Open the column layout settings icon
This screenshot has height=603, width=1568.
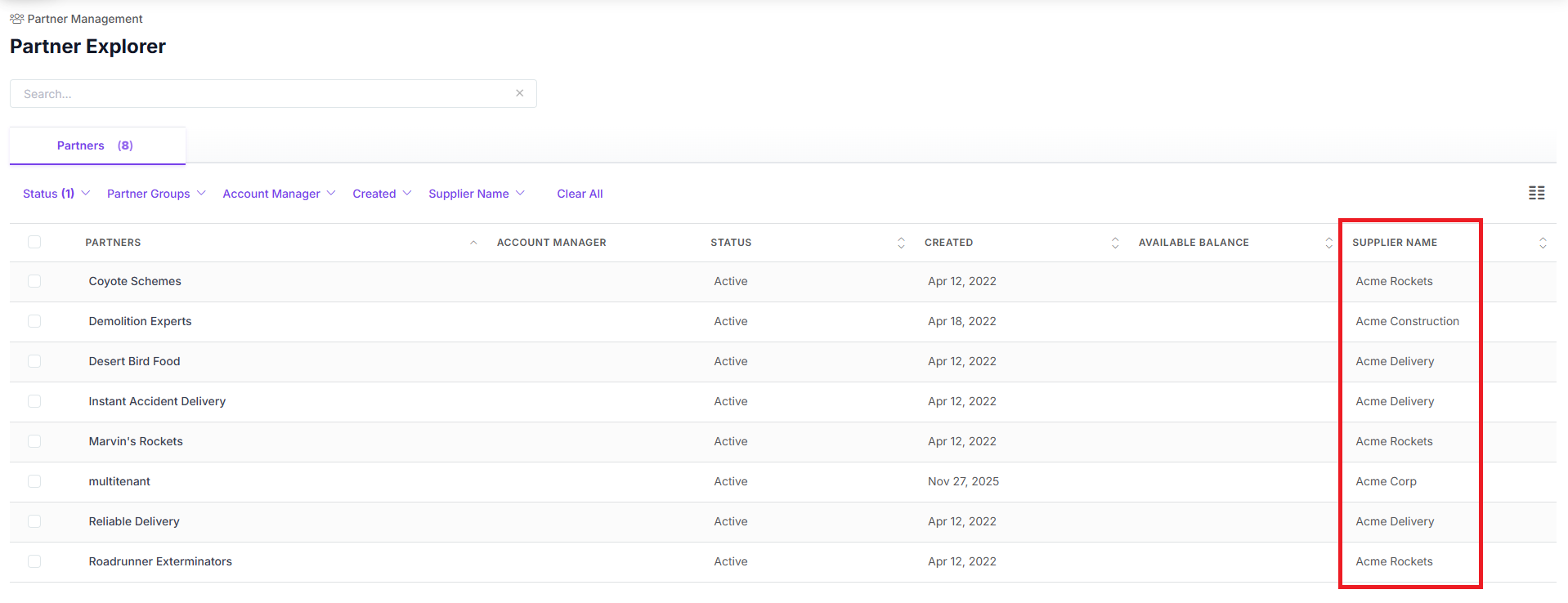[x=1536, y=193]
